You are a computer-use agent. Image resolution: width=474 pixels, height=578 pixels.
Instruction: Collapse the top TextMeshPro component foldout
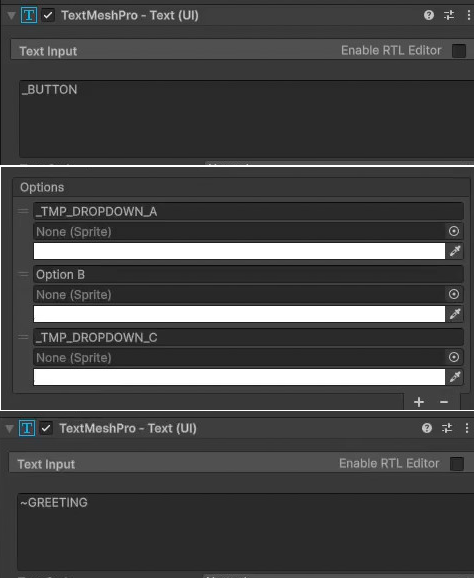(x=11, y=15)
